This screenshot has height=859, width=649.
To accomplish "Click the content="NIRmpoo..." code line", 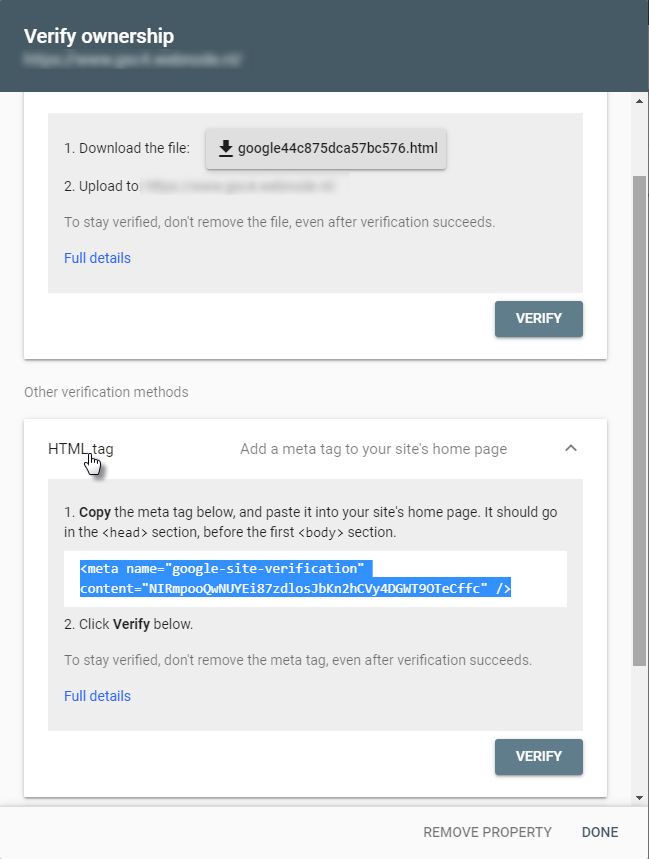I will point(295,590).
